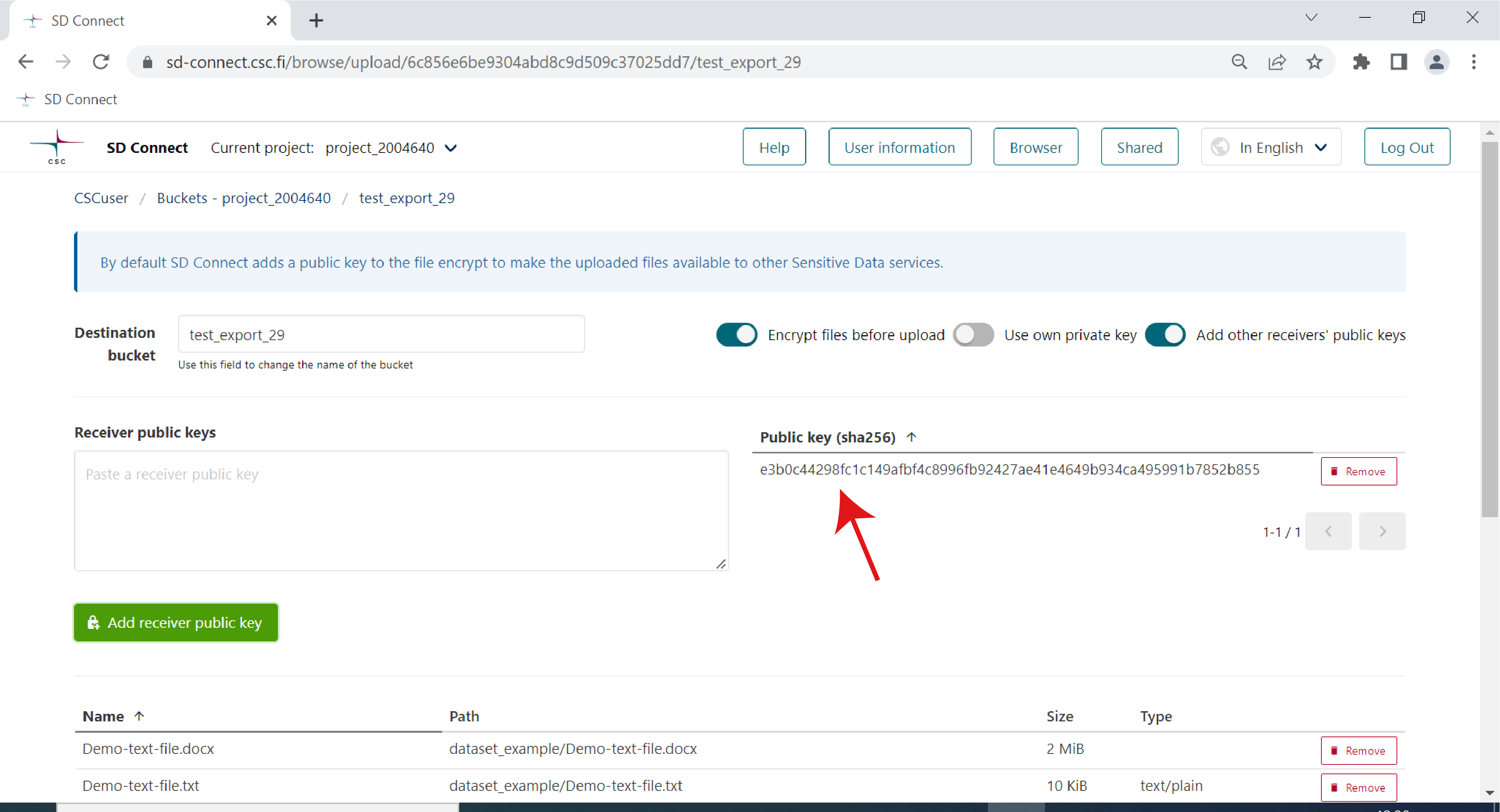This screenshot has height=812, width=1500.
Task: Click Add receiver public key button
Action: pos(176,622)
